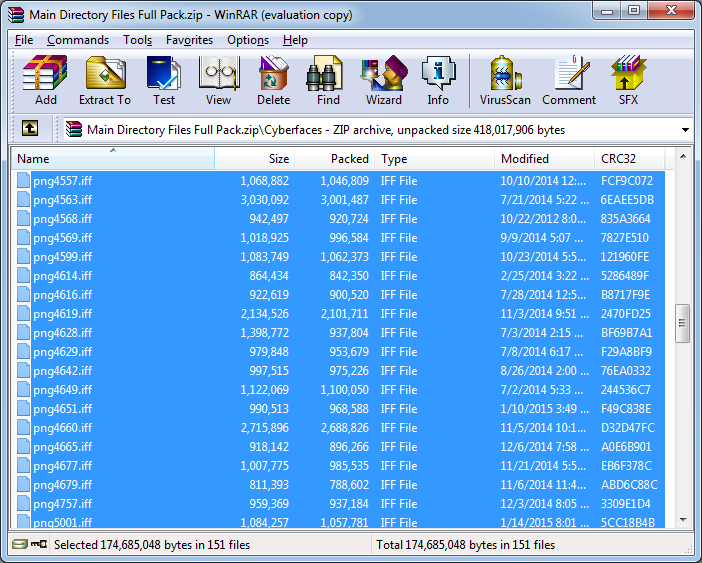This screenshot has width=702, height=563.
Task: Open the Extract To tool
Action: pyautogui.click(x=105, y=81)
